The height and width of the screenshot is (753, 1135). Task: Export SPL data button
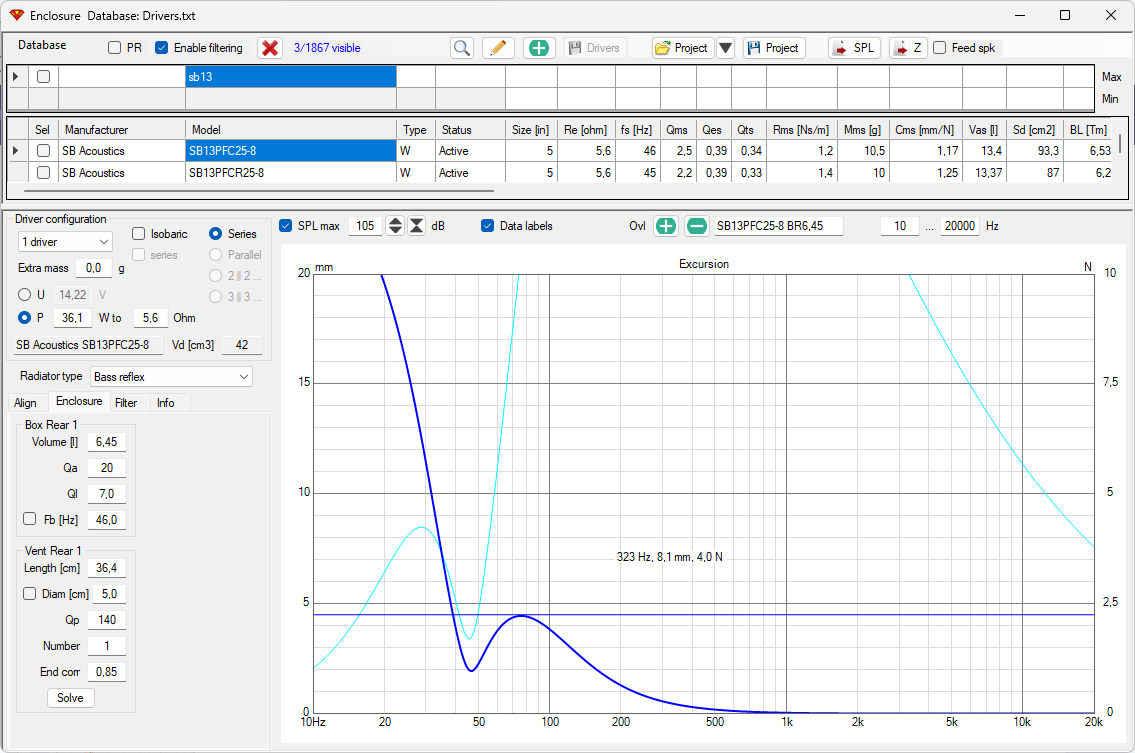click(854, 48)
